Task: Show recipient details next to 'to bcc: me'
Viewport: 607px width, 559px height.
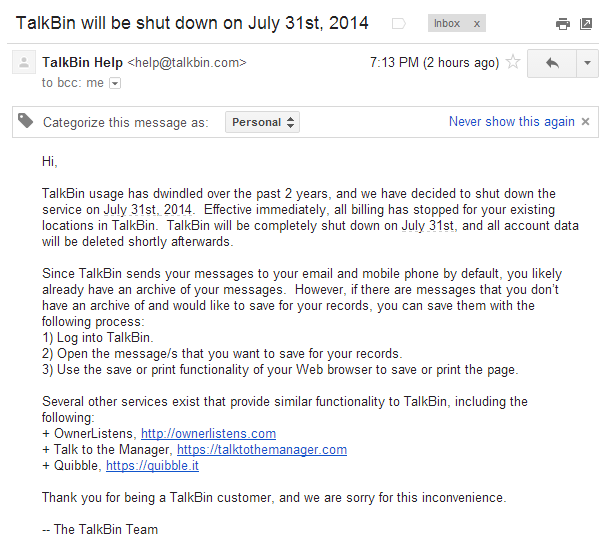Action: tap(115, 83)
